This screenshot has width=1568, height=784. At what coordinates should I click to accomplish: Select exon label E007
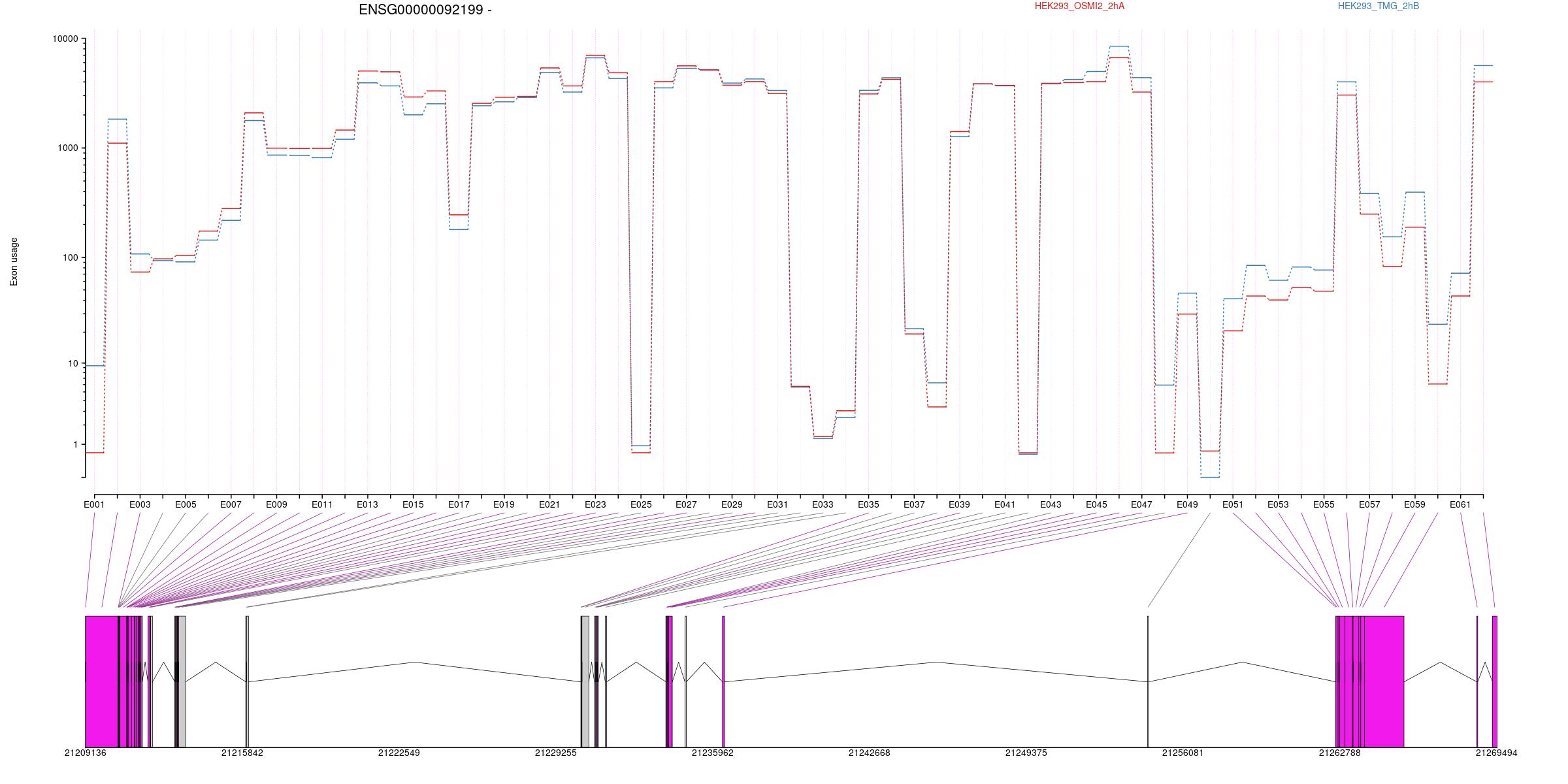coord(231,504)
